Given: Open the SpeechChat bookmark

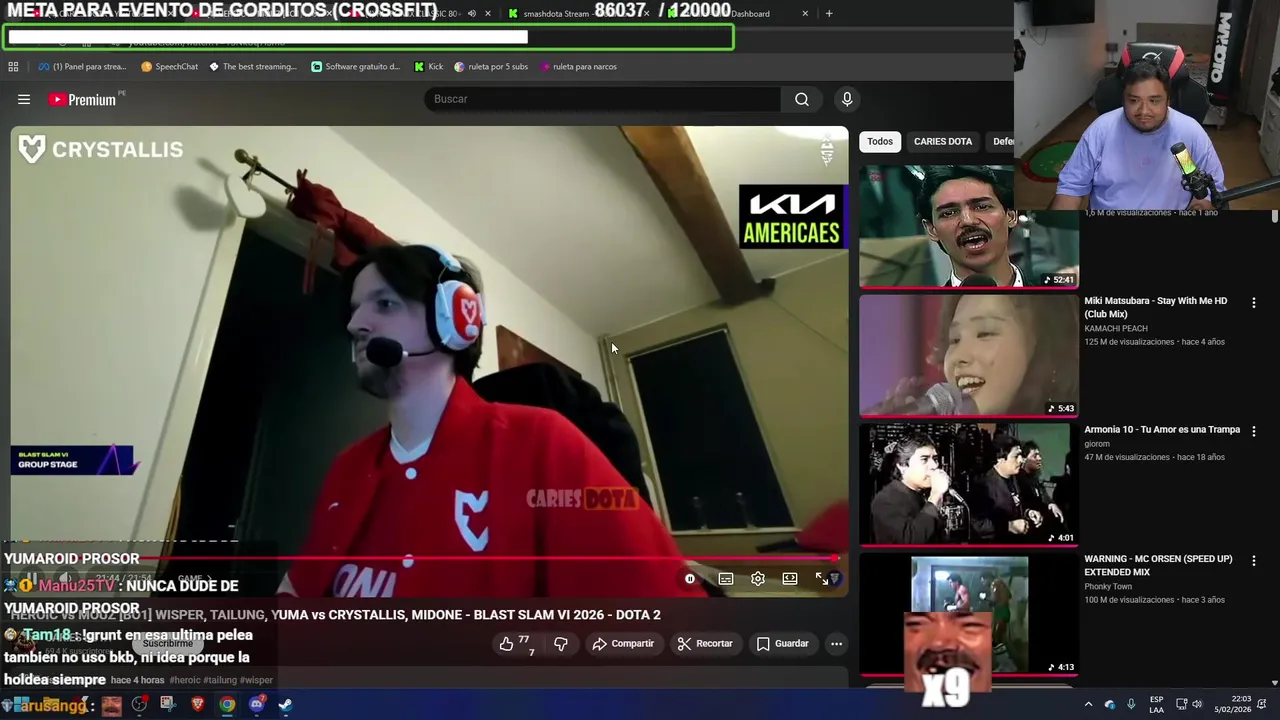Looking at the screenshot, I should [x=169, y=67].
